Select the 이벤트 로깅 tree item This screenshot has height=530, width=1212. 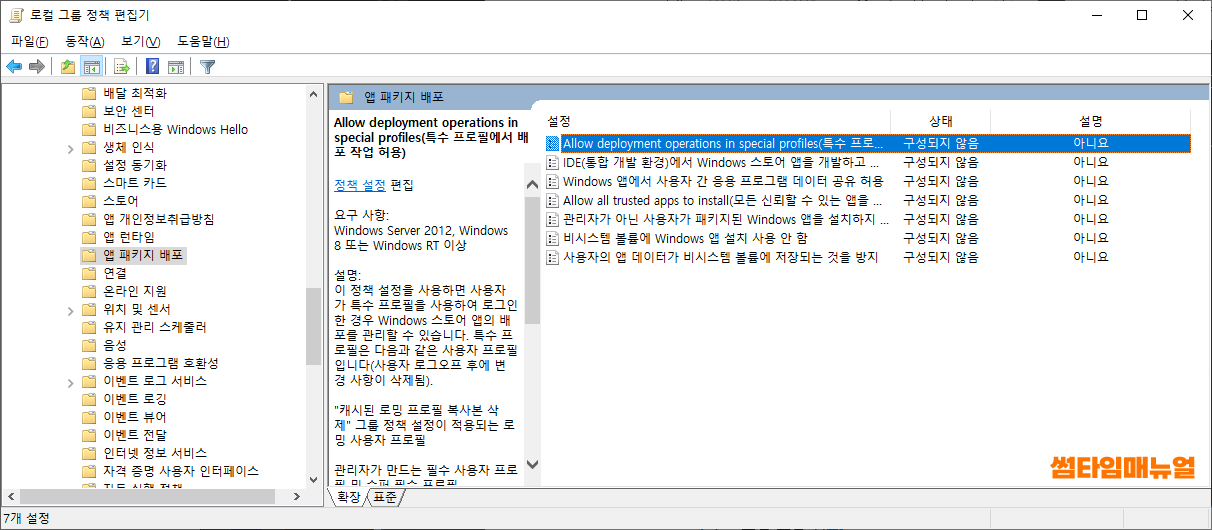click(x=135, y=399)
